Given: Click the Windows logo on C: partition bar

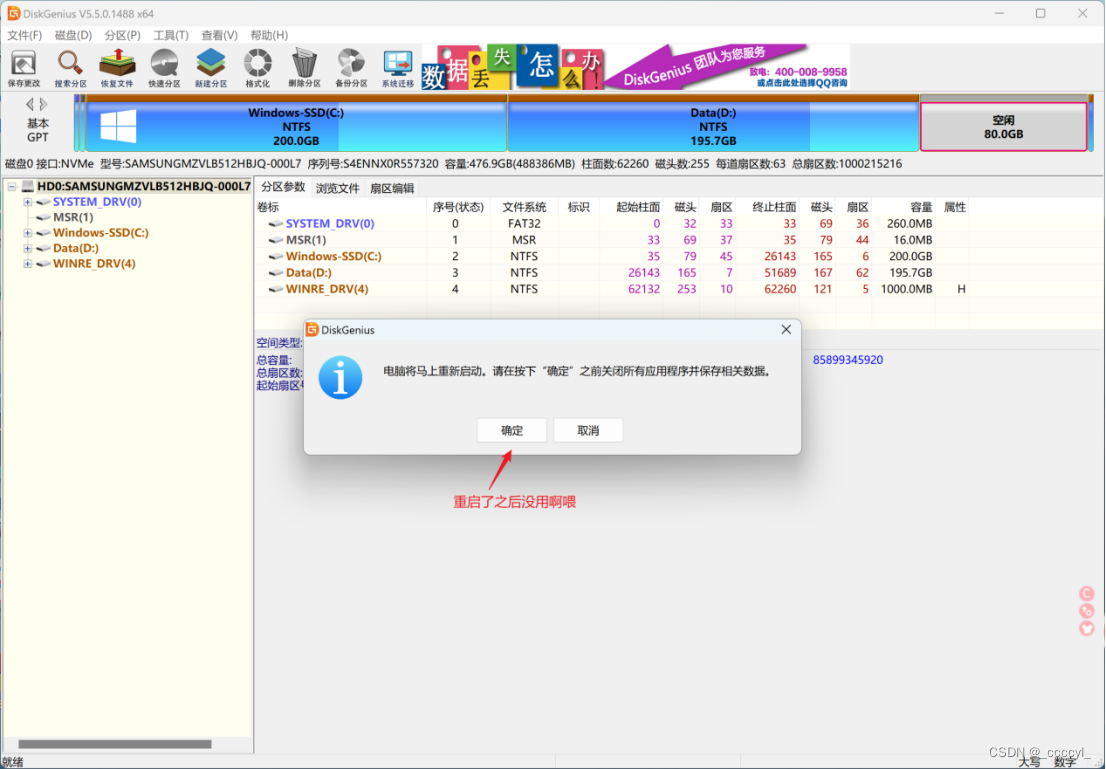Looking at the screenshot, I should 118,126.
